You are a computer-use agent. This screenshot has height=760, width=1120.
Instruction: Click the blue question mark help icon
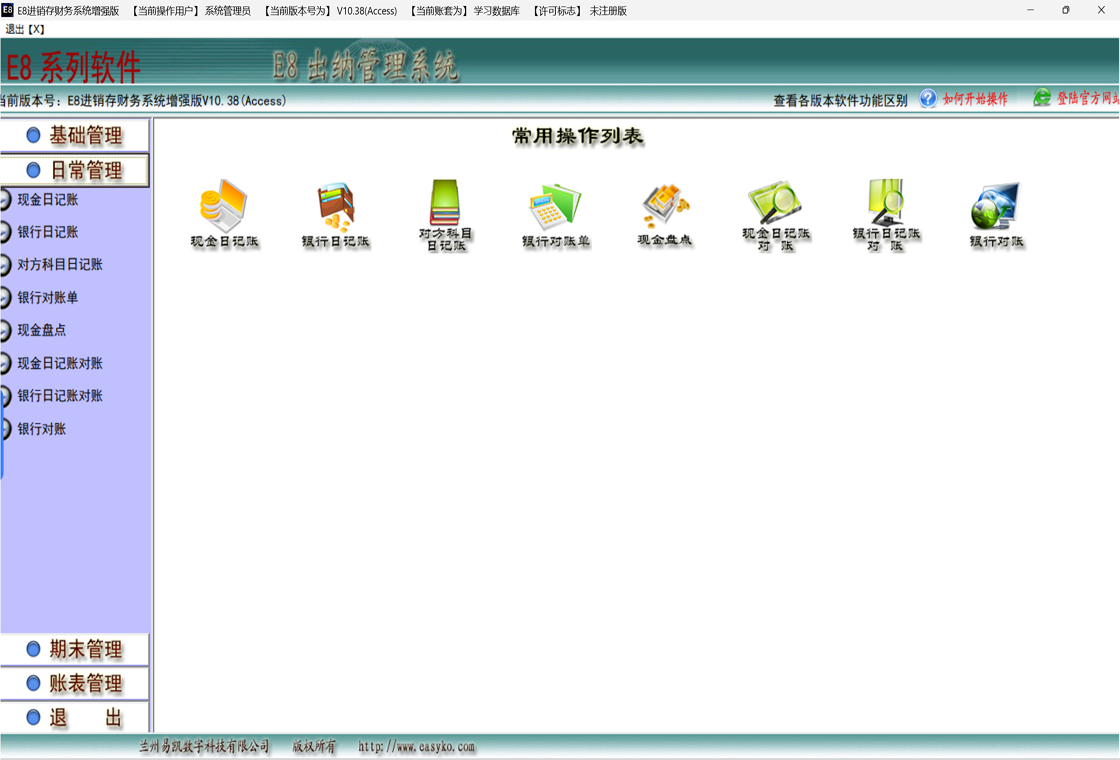coord(928,99)
